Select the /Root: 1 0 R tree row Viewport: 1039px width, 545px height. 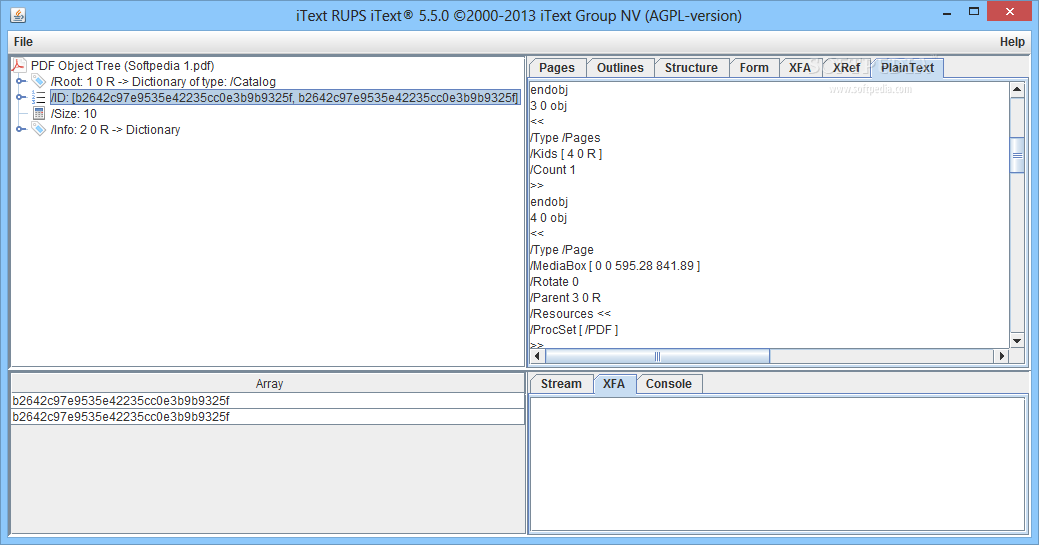[x=163, y=82]
